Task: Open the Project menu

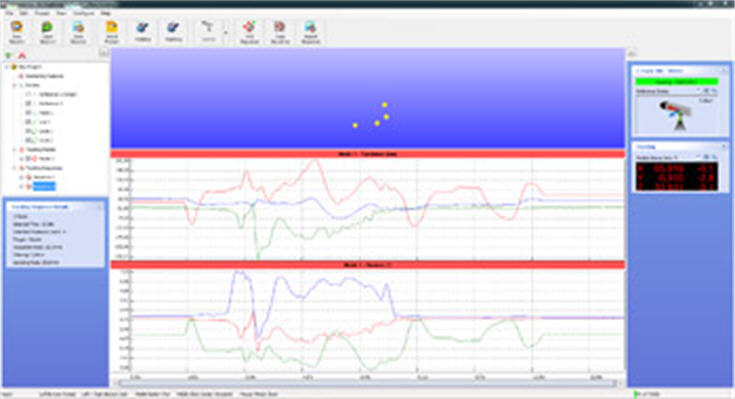Action: pos(42,13)
